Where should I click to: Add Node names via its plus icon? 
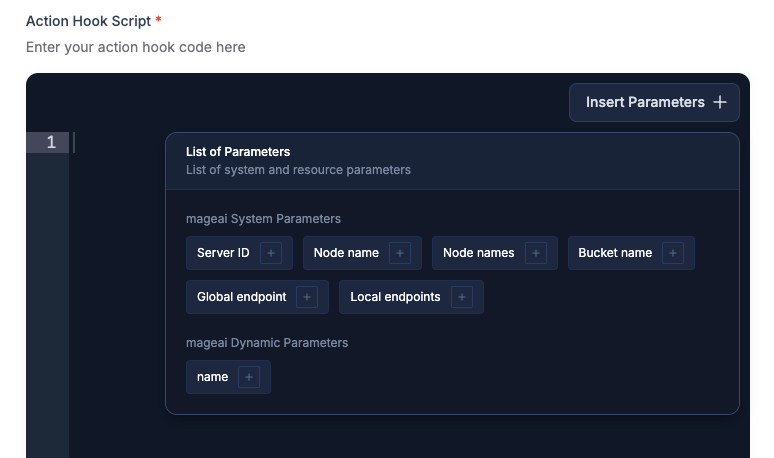536,253
